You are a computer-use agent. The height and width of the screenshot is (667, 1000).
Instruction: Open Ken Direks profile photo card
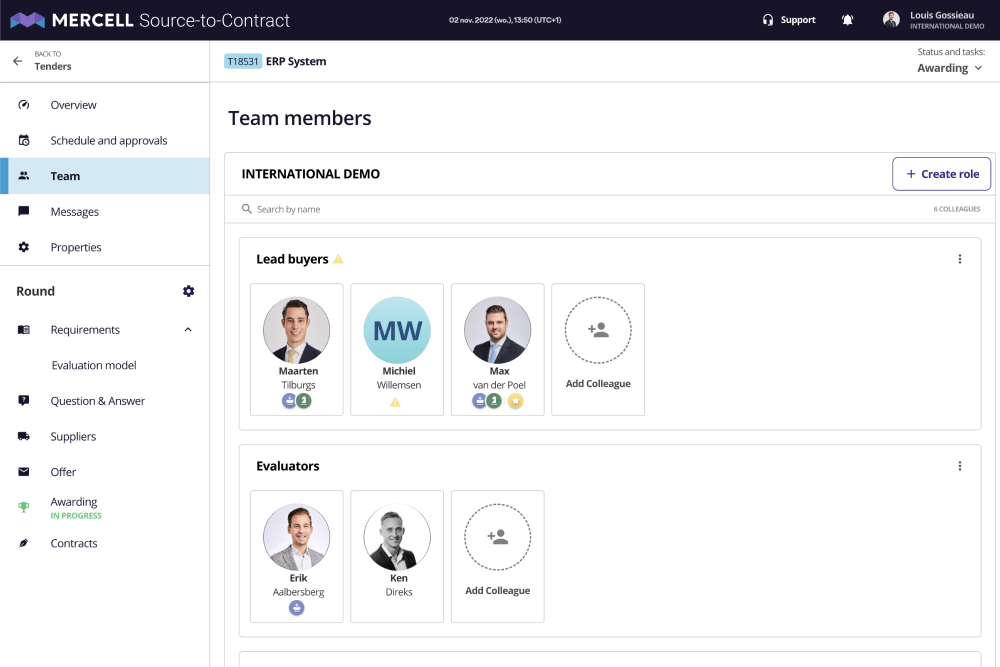(x=397, y=538)
